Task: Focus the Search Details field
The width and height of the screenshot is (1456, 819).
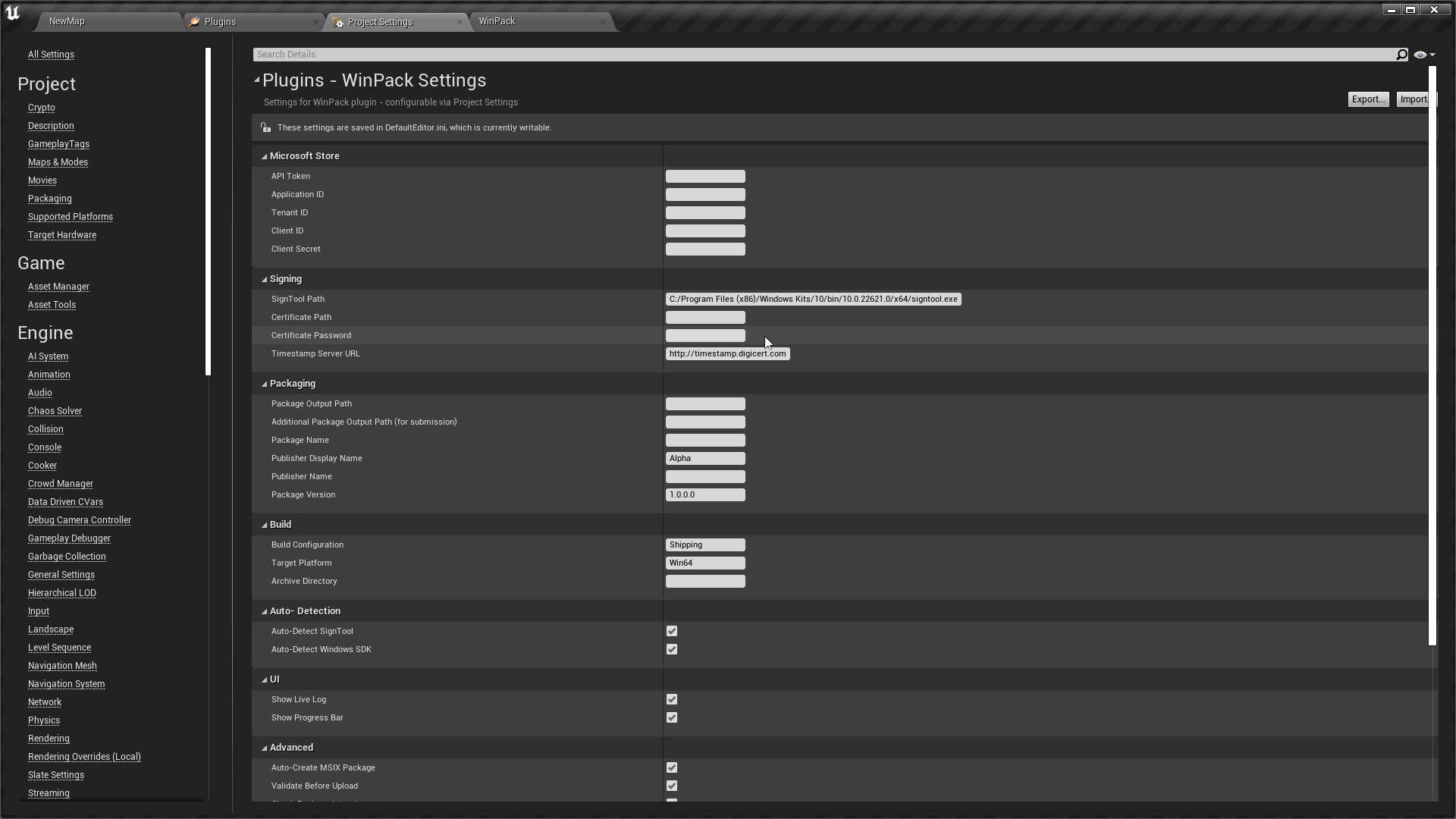Action: click(824, 55)
